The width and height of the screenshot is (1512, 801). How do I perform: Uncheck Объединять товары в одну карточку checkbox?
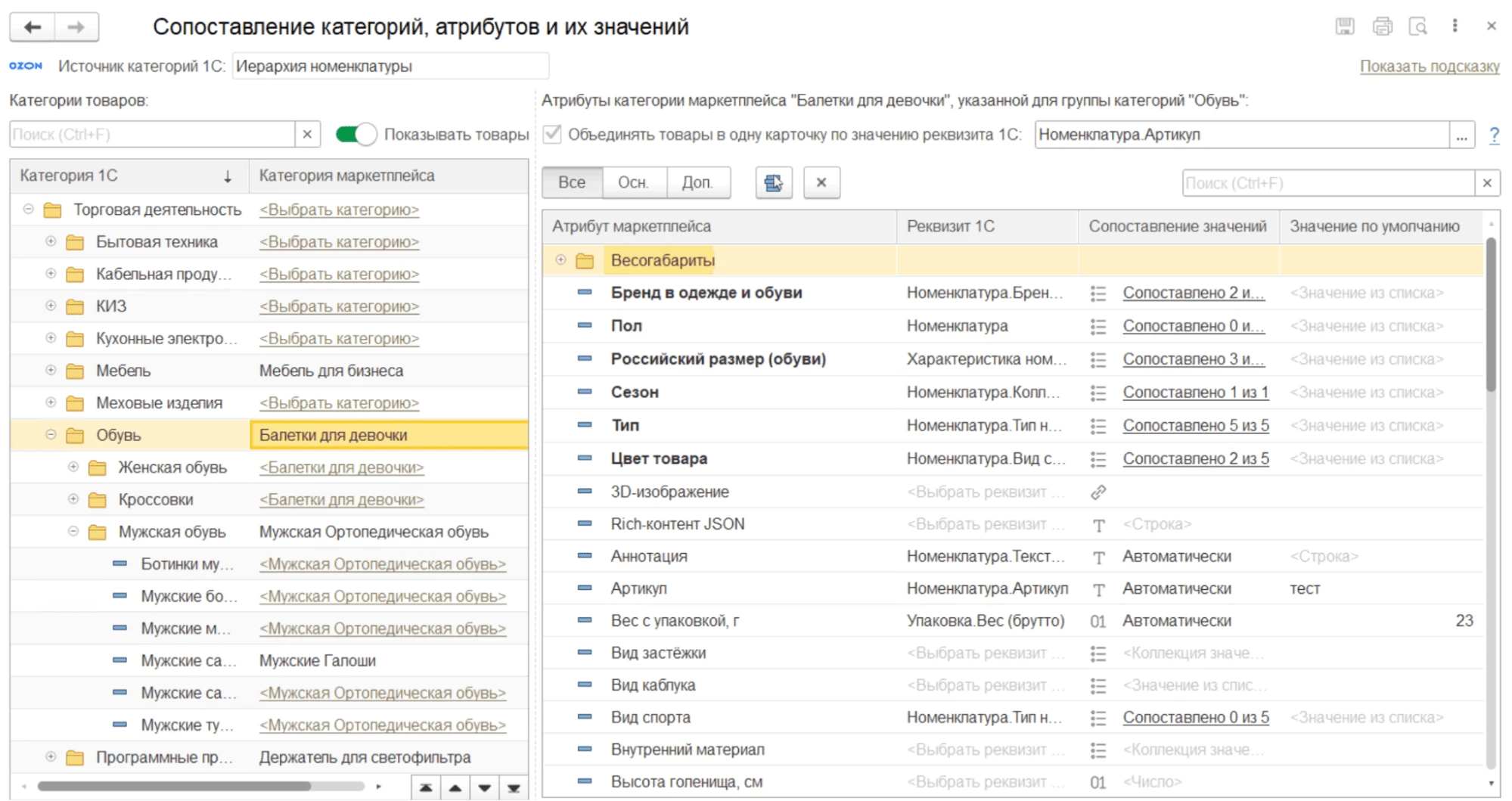pyautogui.click(x=552, y=135)
